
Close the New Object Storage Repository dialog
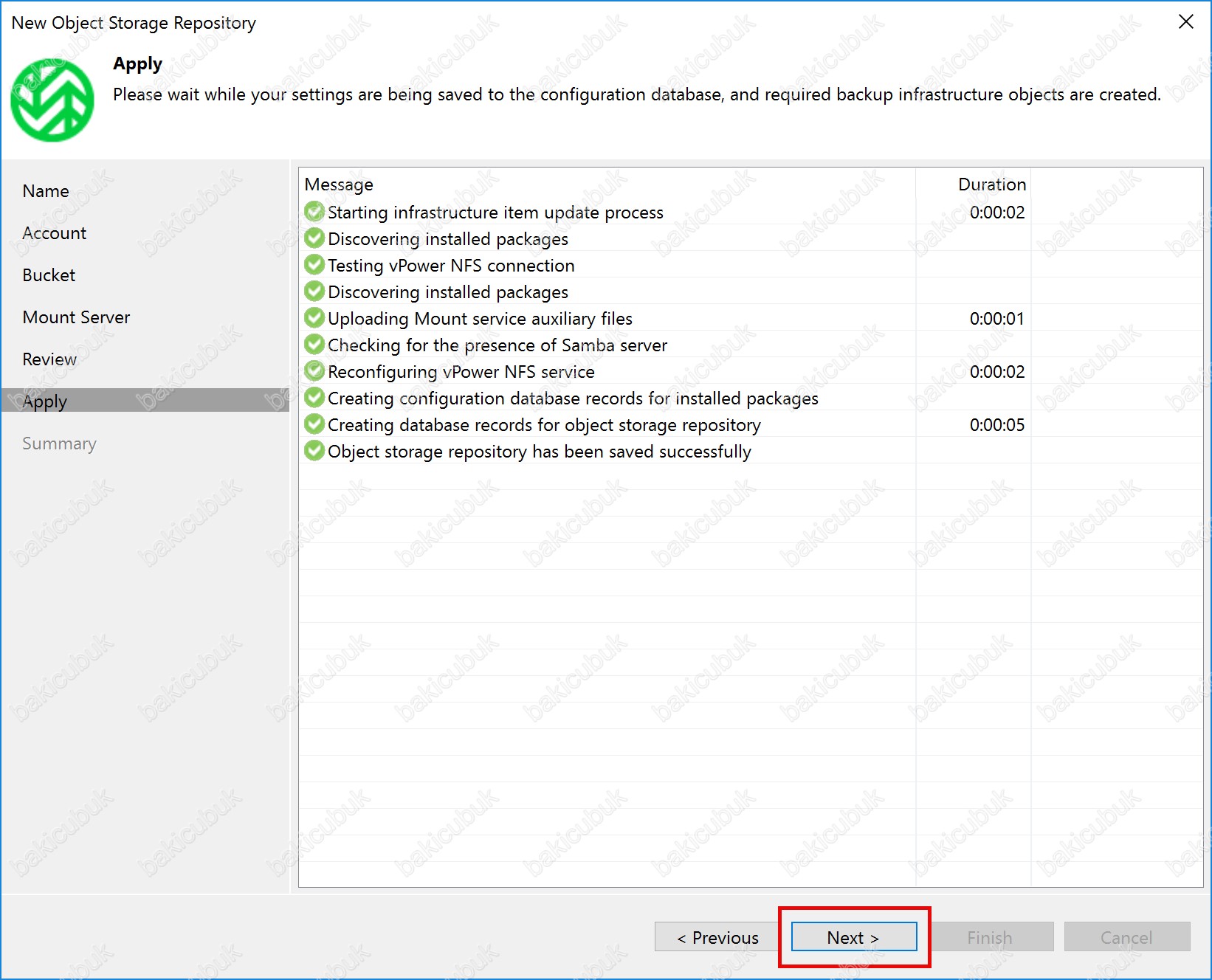coord(1185,22)
